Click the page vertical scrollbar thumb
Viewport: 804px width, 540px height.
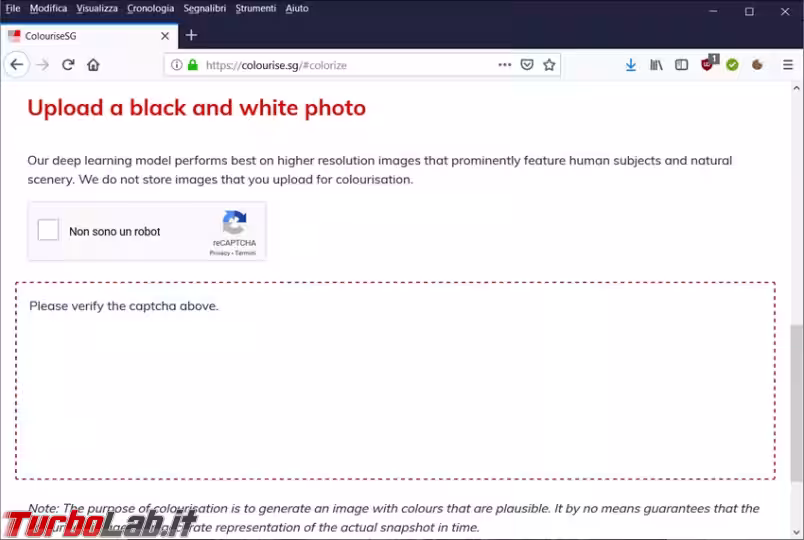(x=796, y=403)
